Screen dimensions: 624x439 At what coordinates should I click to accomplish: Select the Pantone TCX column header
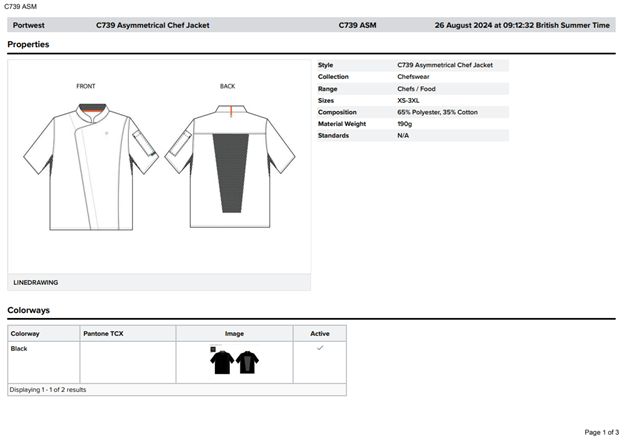(x=103, y=333)
